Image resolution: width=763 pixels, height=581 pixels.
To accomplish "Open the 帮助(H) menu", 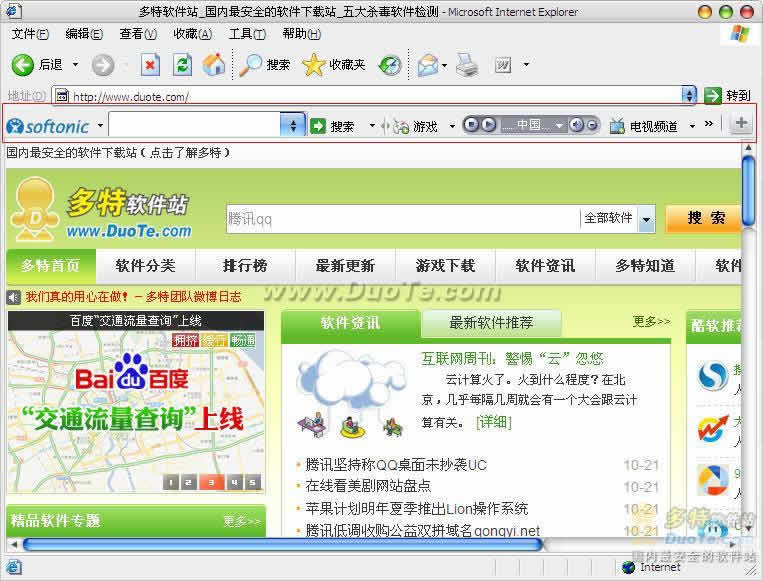I will coord(302,34).
